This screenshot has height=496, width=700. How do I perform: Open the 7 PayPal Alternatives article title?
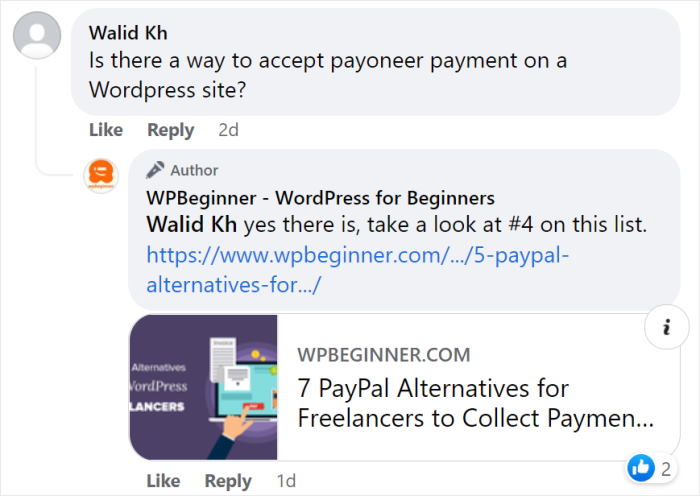pyautogui.click(x=475, y=403)
